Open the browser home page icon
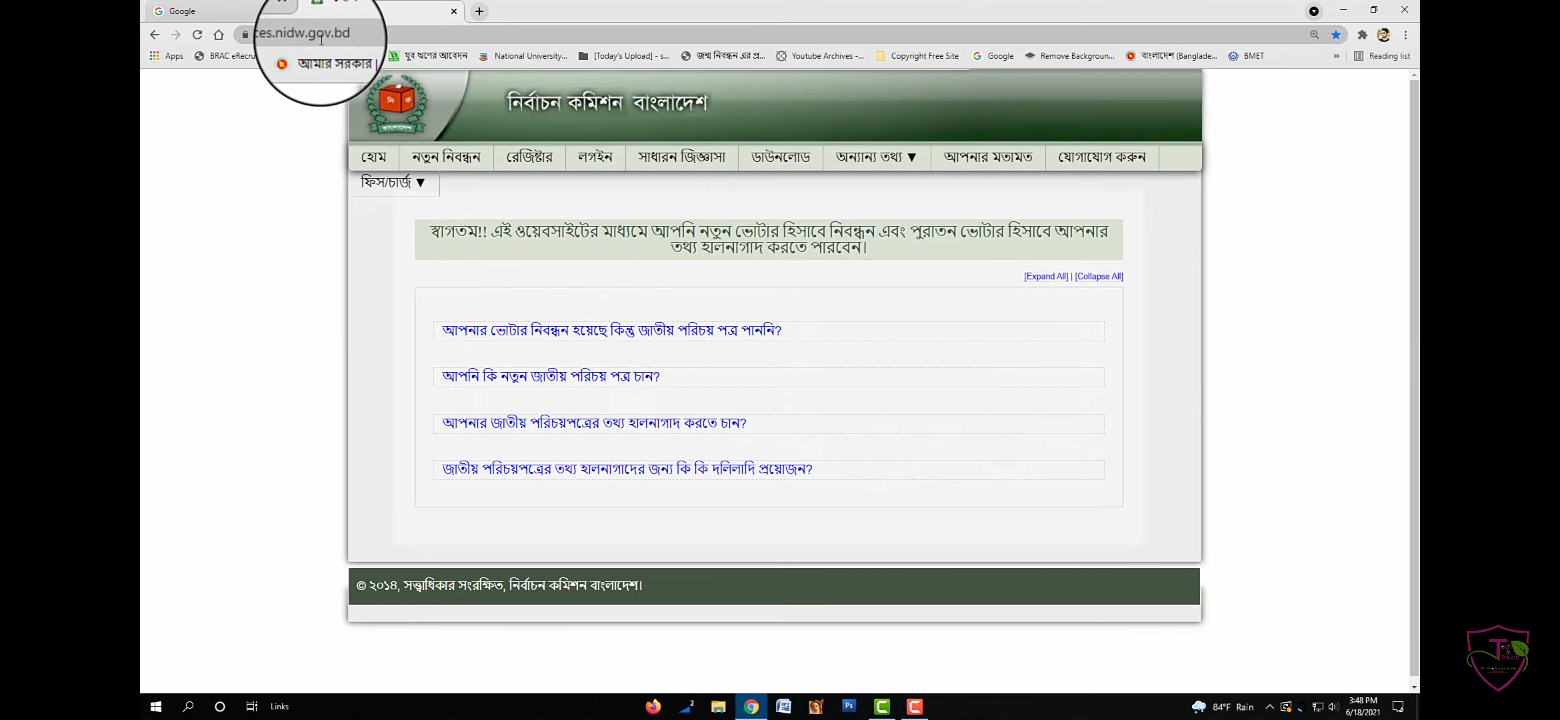Viewport: 1560px width, 720px height. tap(218, 34)
